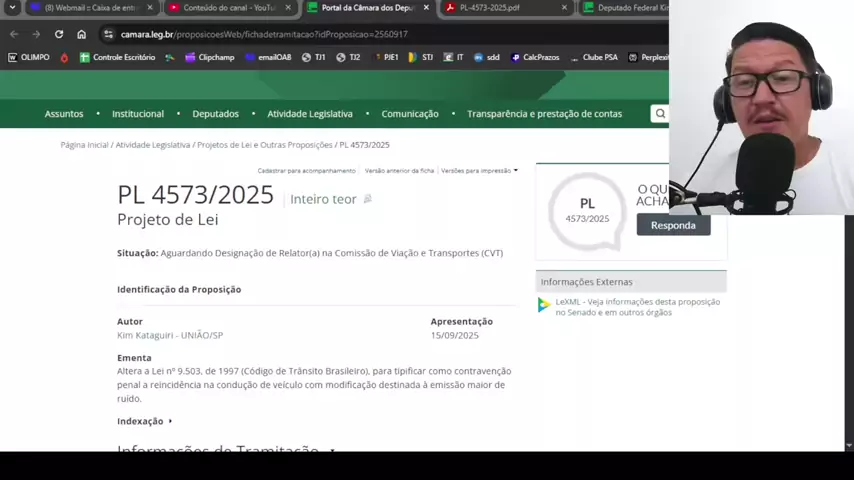The height and width of the screenshot is (480, 854).
Task: Open the site search magnifier icon
Action: coord(660,114)
